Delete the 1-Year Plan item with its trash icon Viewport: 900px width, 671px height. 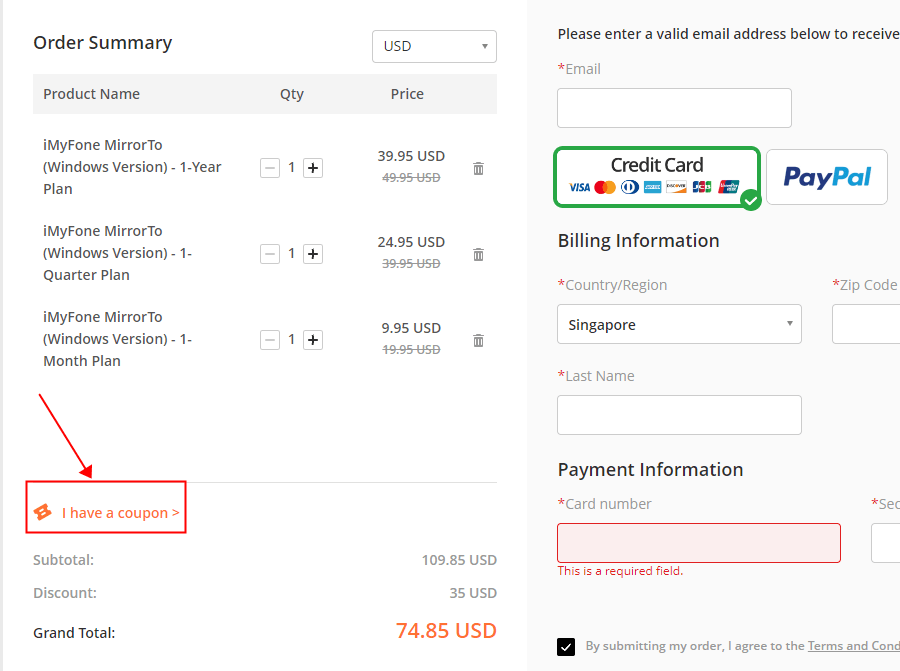click(478, 168)
